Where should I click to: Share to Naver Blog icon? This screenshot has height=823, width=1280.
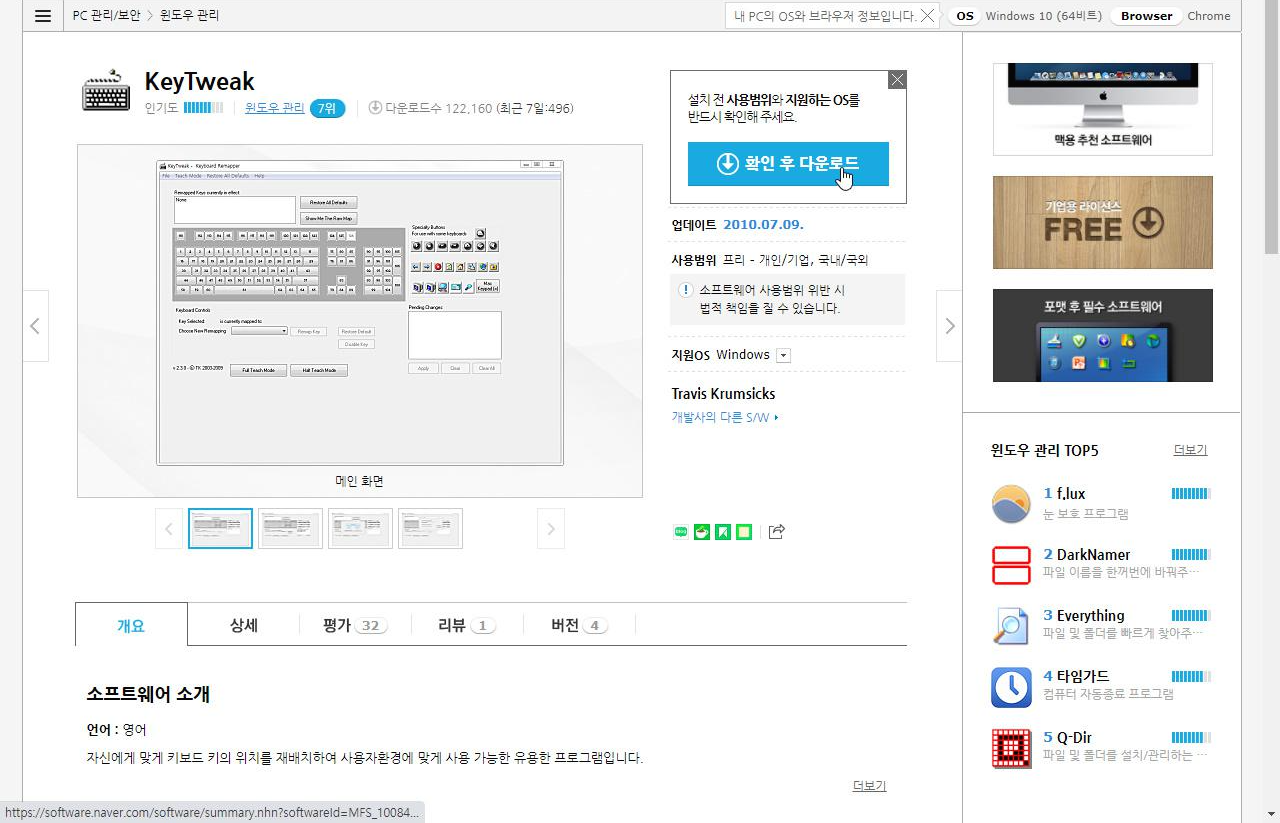[681, 532]
